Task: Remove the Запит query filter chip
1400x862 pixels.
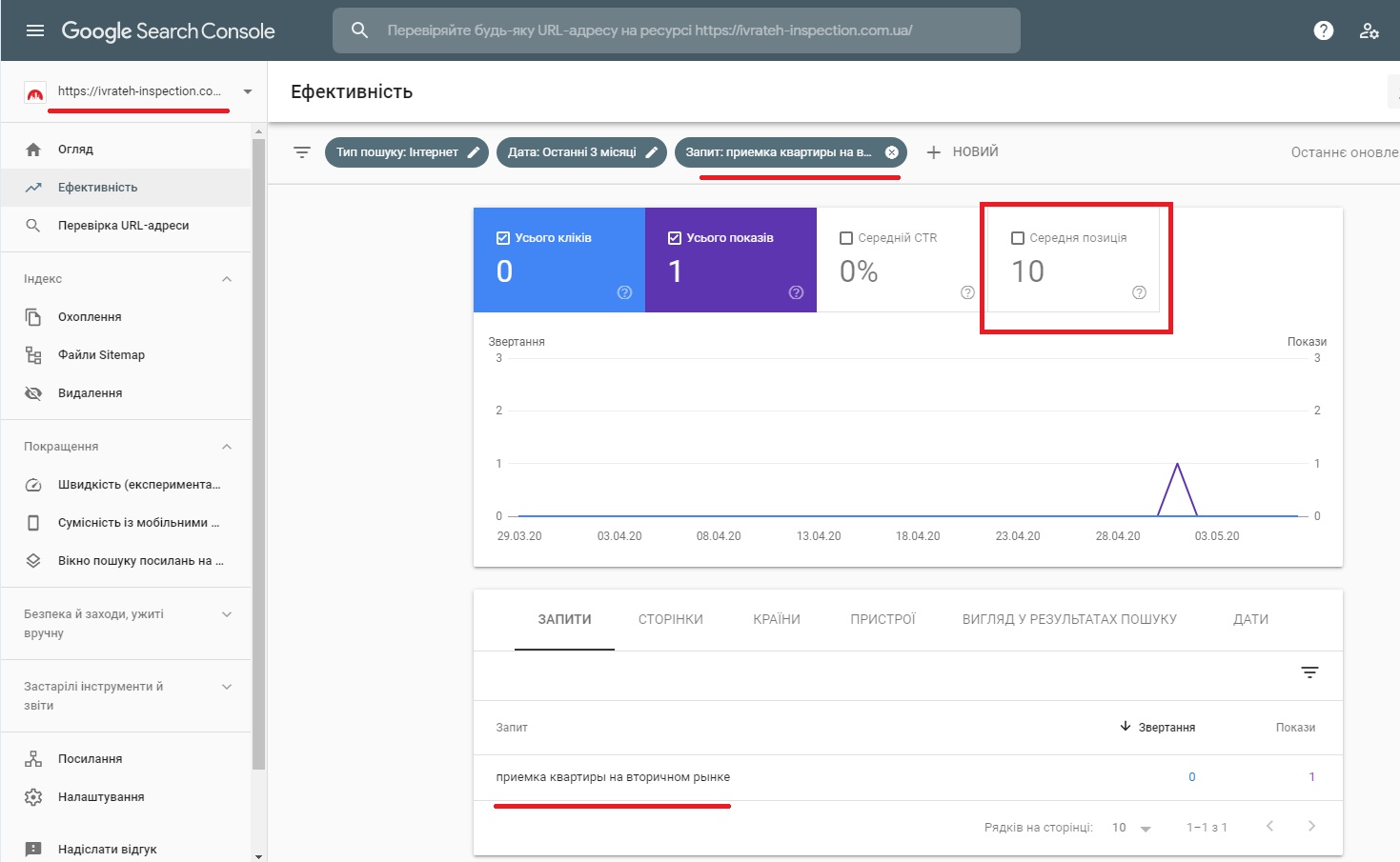Action: coord(892,152)
